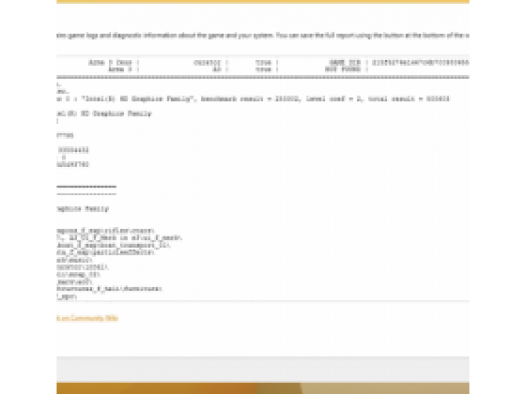Click the long game ID number in the header row
526x394 pixels.
coord(421,62)
